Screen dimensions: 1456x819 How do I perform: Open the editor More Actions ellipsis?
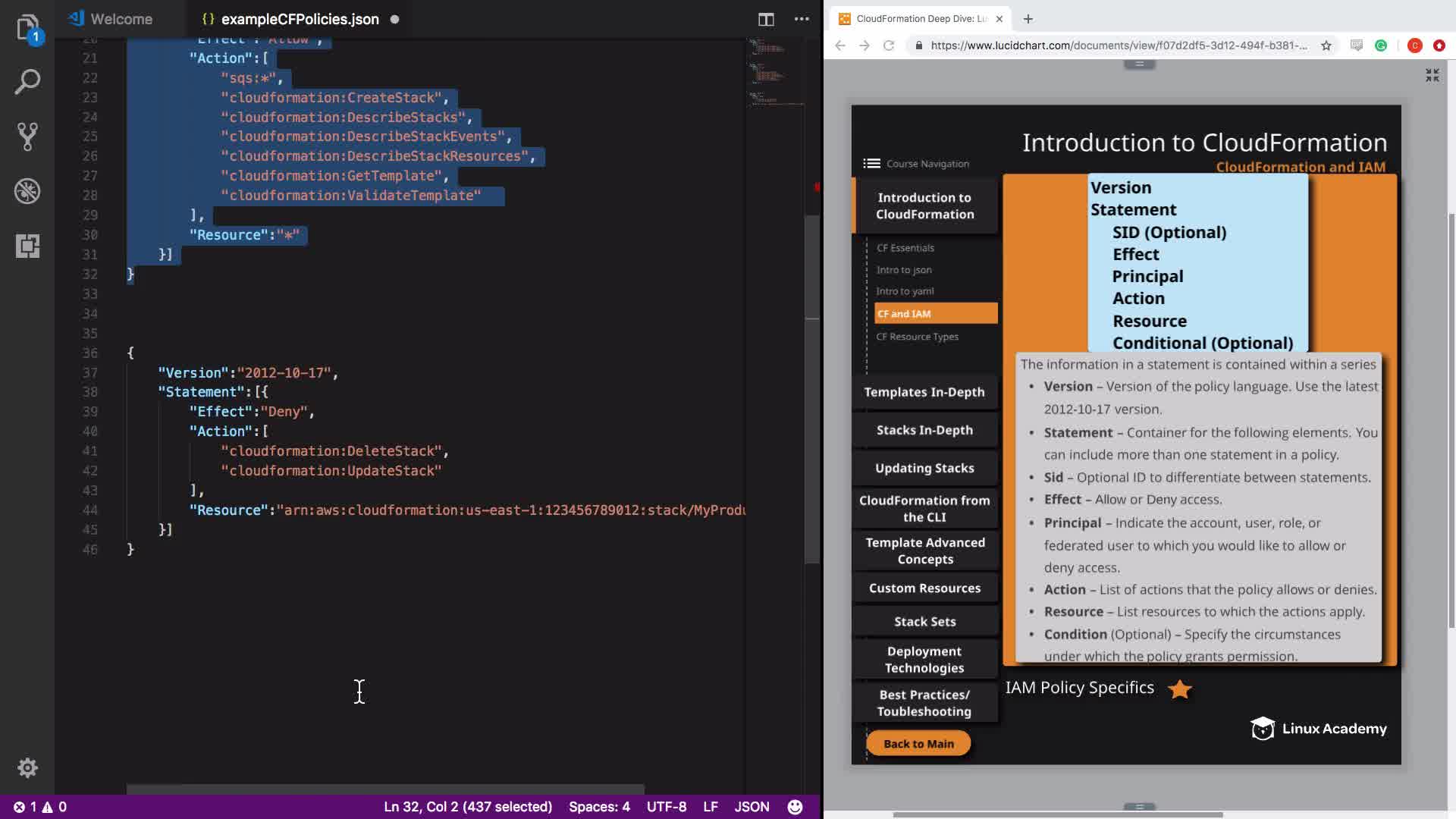pyautogui.click(x=802, y=19)
